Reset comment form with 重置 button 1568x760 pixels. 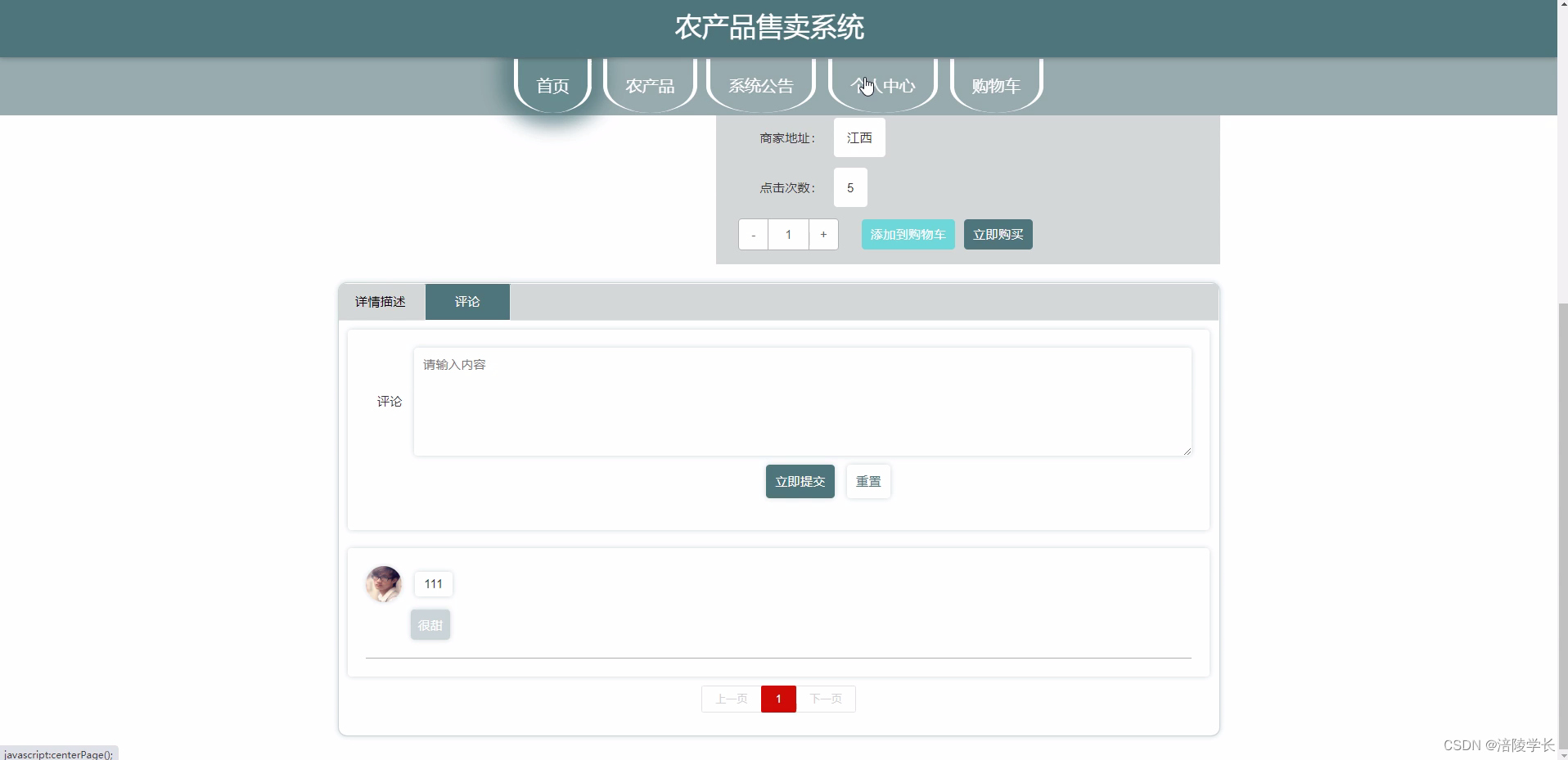point(867,481)
